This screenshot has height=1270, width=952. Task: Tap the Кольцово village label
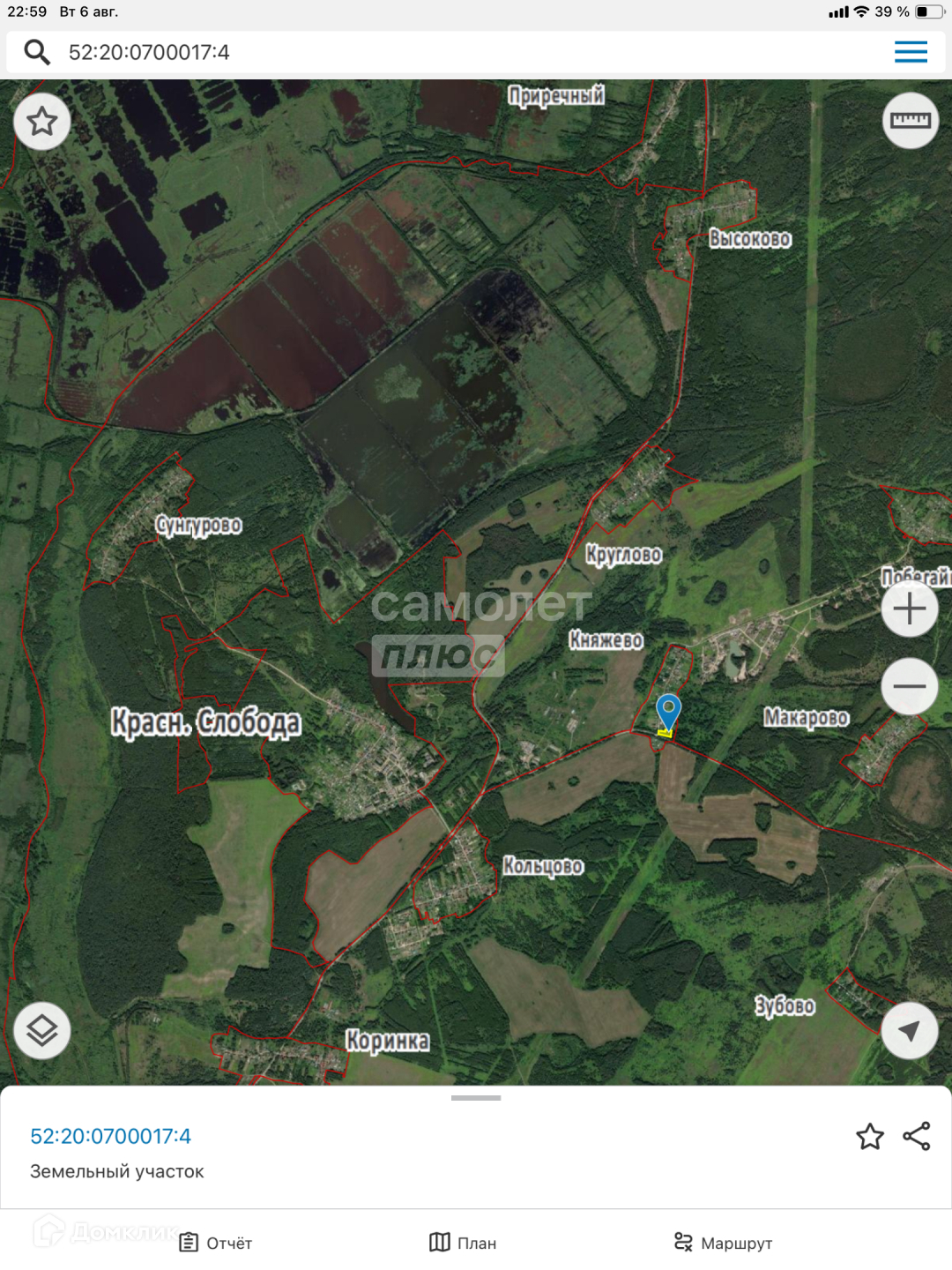543,866
